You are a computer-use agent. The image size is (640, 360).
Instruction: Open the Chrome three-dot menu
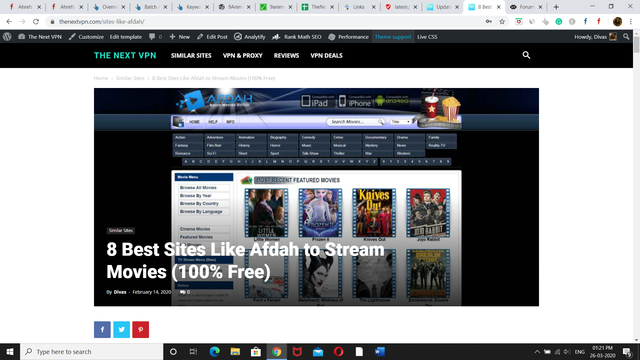pos(631,22)
